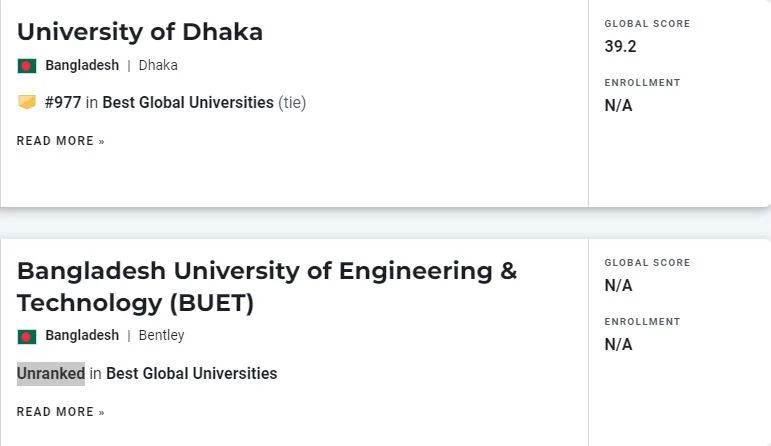Click Best Global Universities in the BUET card
The image size is (771, 446).
click(x=192, y=374)
